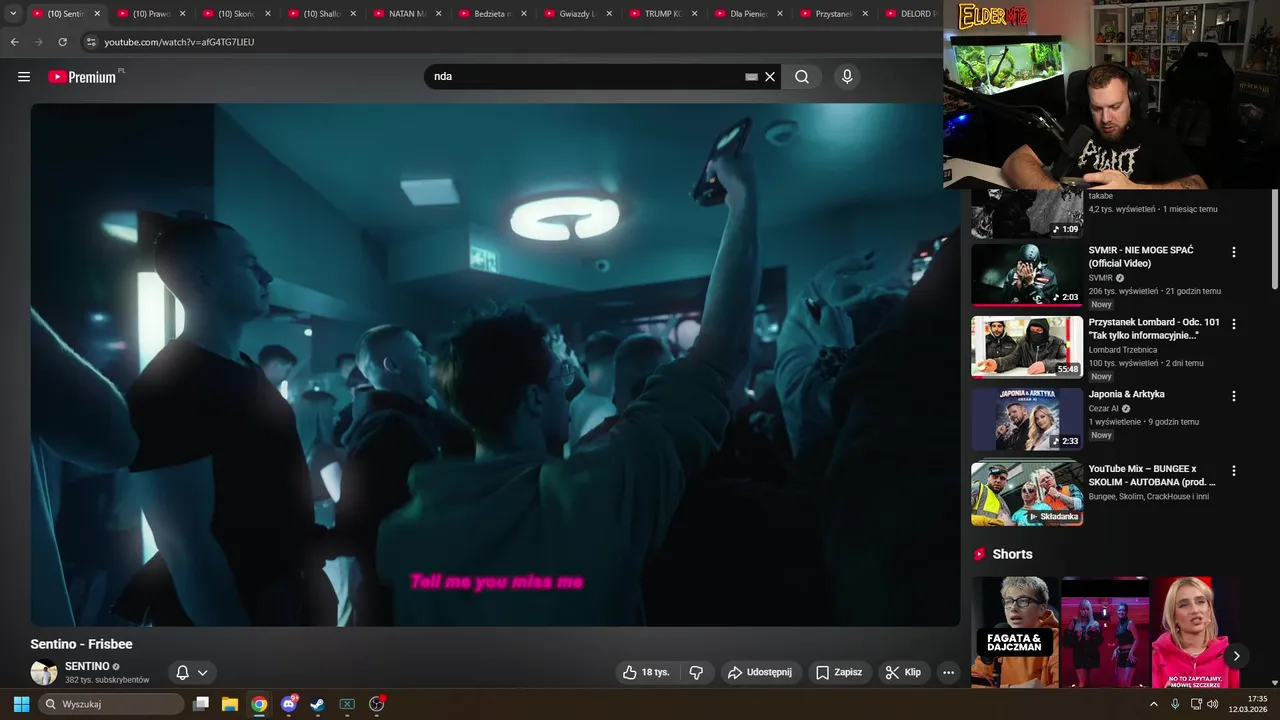
Task: Click the video player to pause
Action: click(495, 365)
